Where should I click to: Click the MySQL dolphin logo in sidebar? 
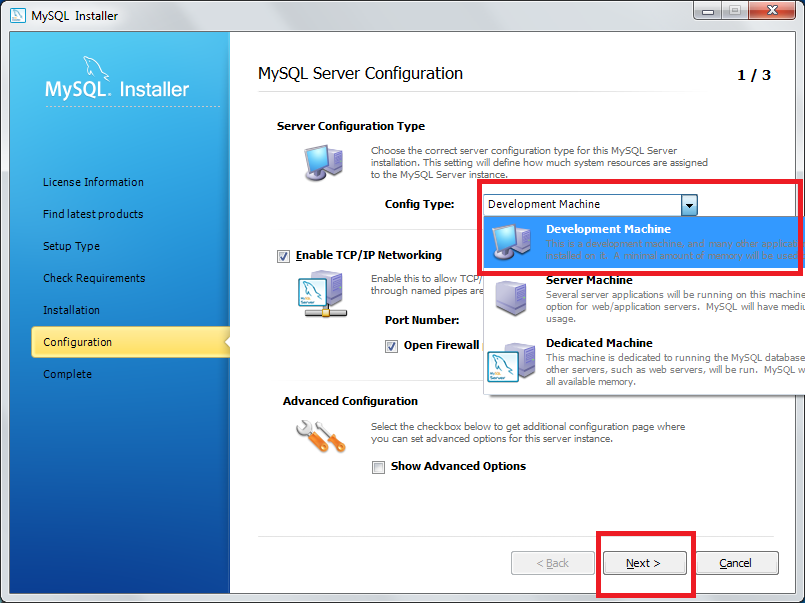tap(96, 68)
